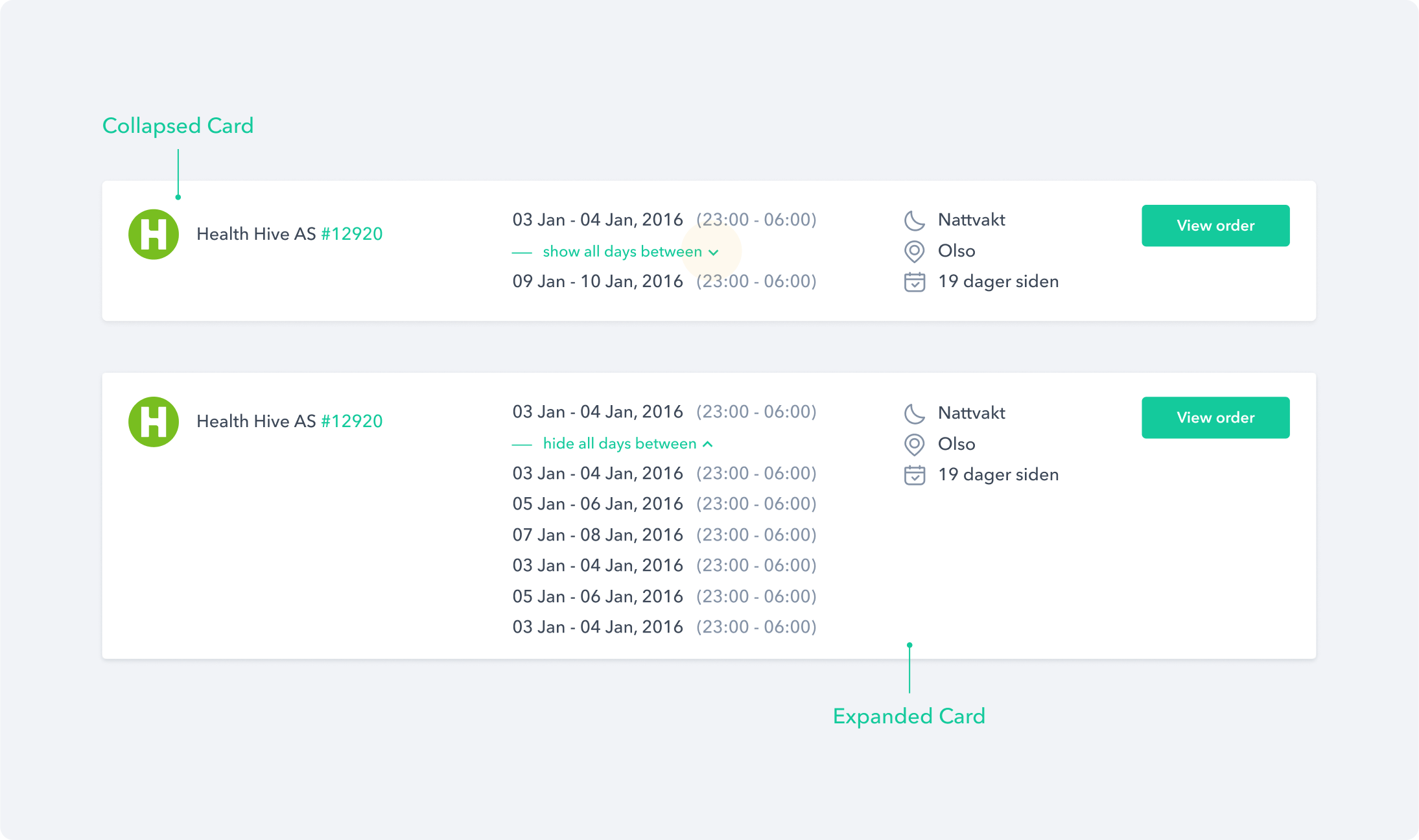Click 'Collapsed Card' annotation label
Viewport: 1419px width, 840px height.
click(178, 126)
